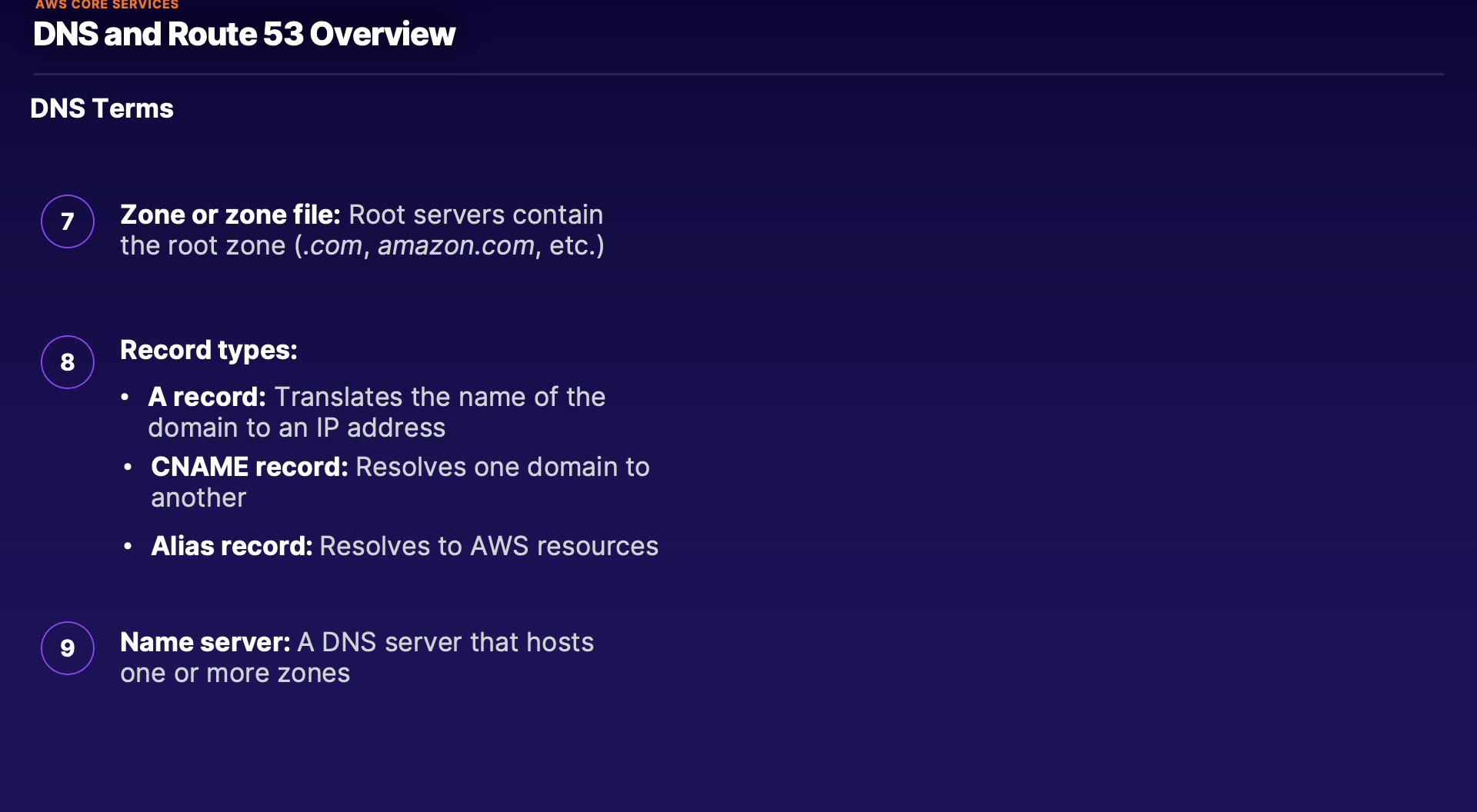Click the 'one or more zones' line
This screenshot has width=1477, height=812.
(235, 674)
